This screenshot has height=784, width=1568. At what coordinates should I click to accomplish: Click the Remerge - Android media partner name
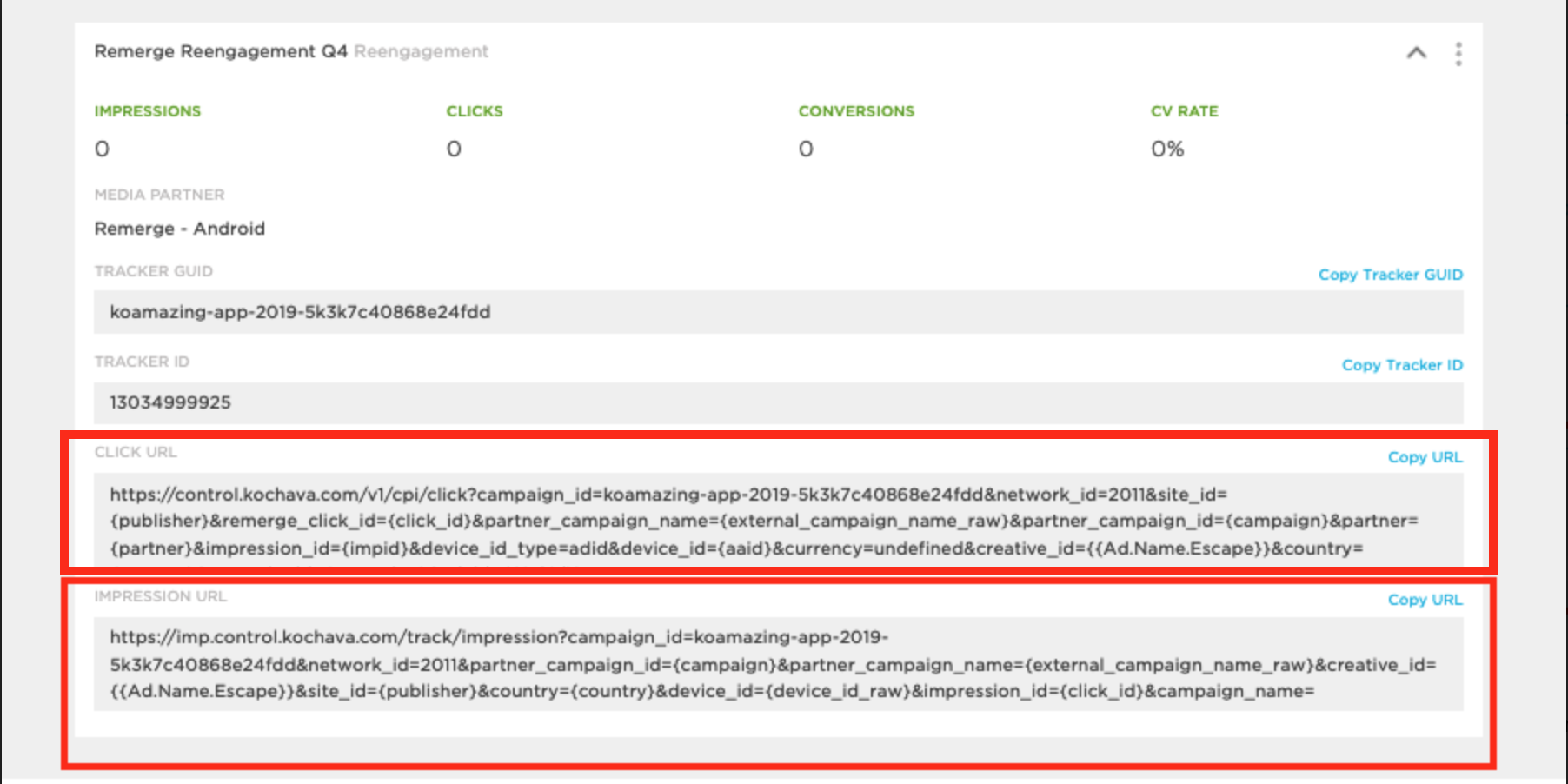(180, 229)
